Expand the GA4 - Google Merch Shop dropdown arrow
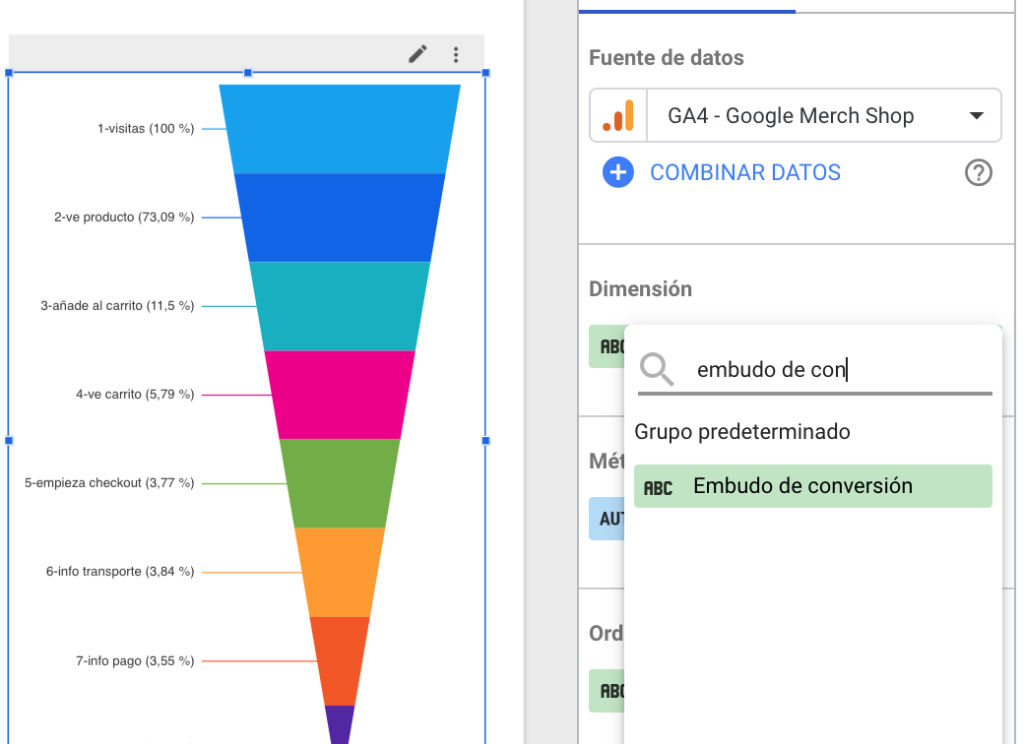This screenshot has height=744, width=1024. 976,116
